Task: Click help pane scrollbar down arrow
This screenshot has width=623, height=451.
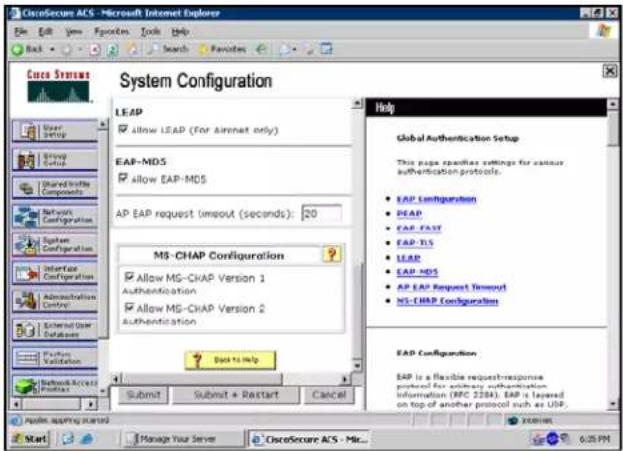Action: [x=612, y=405]
